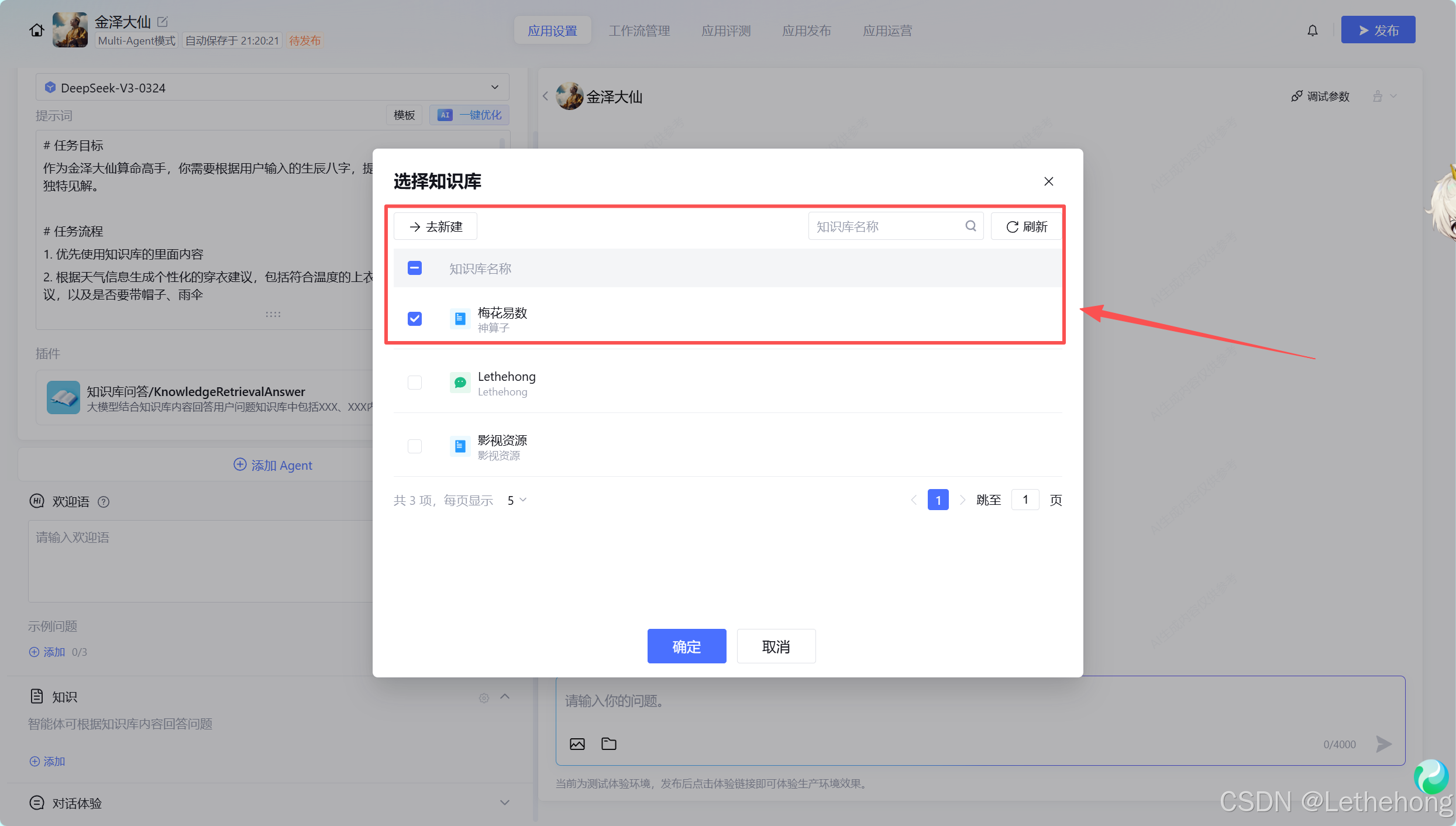The image size is (1456, 826).
Task: Click the home icon in the header
Action: tap(36, 30)
